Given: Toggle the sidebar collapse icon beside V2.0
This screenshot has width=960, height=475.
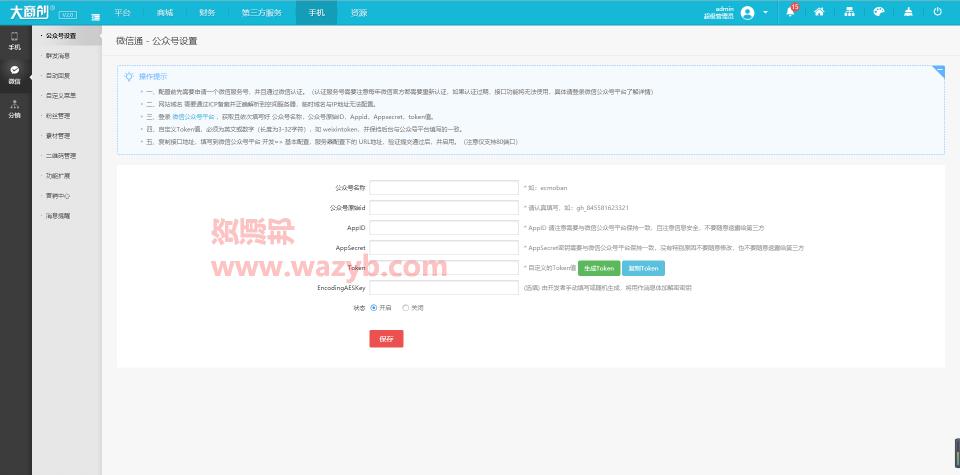Looking at the screenshot, I should pyautogui.click(x=96, y=17).
